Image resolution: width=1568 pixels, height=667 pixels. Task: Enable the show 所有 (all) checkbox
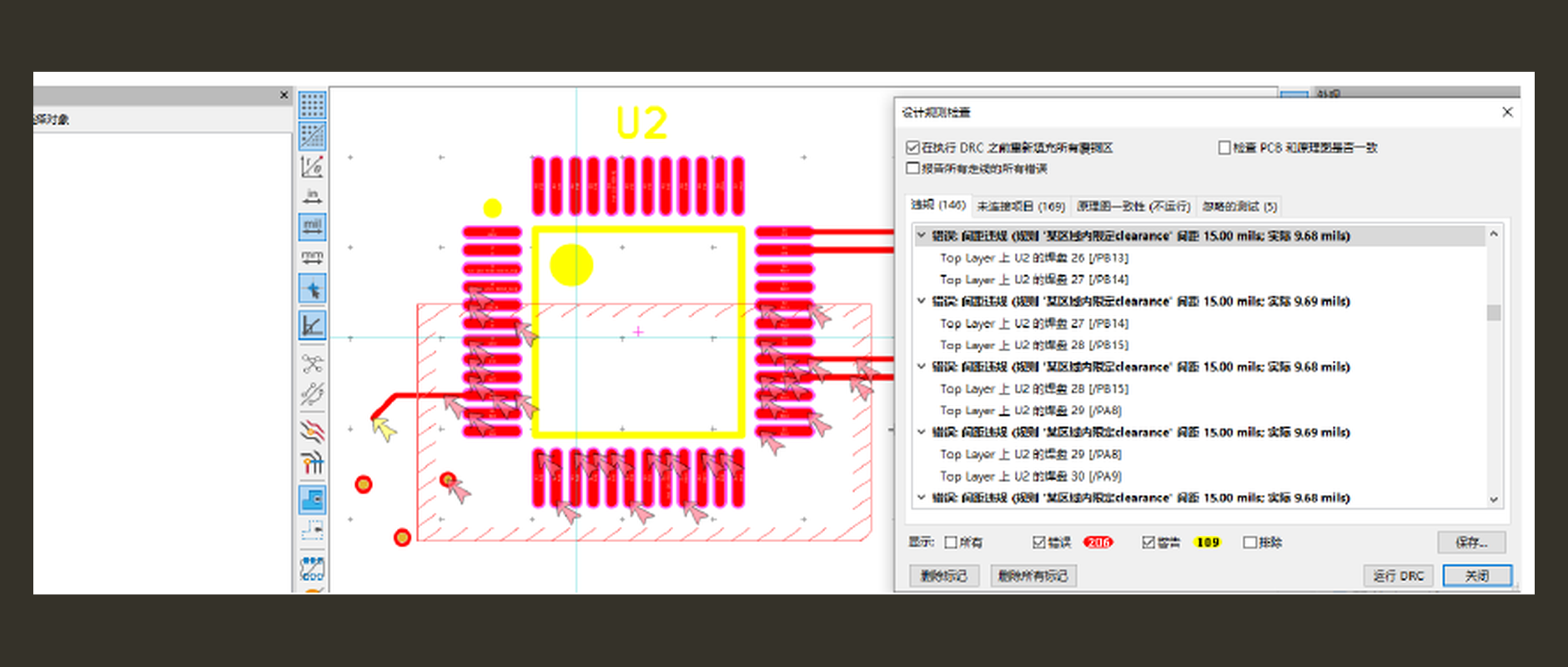point(951,542)
